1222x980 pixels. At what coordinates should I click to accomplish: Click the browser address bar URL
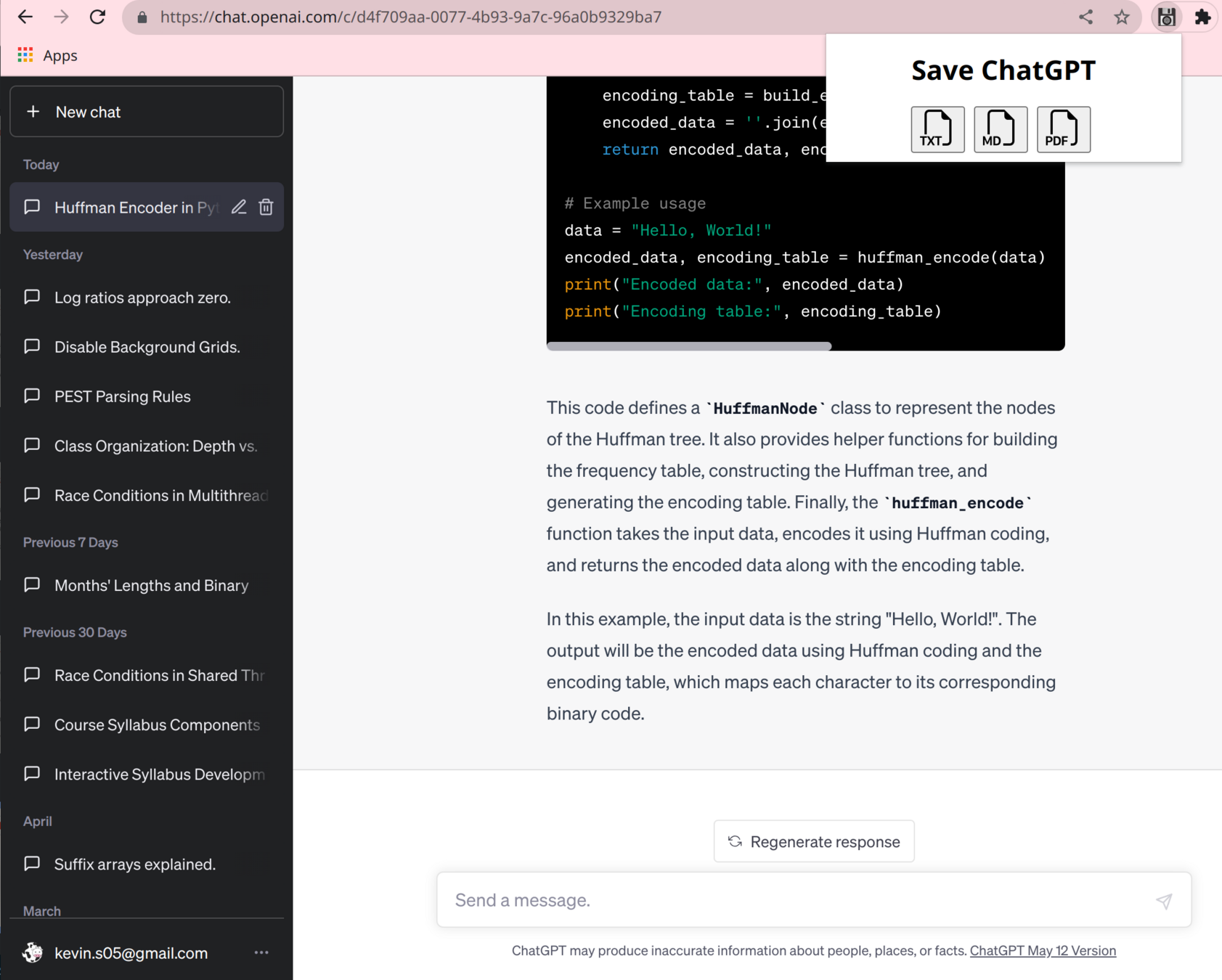[x=411, y=17]
